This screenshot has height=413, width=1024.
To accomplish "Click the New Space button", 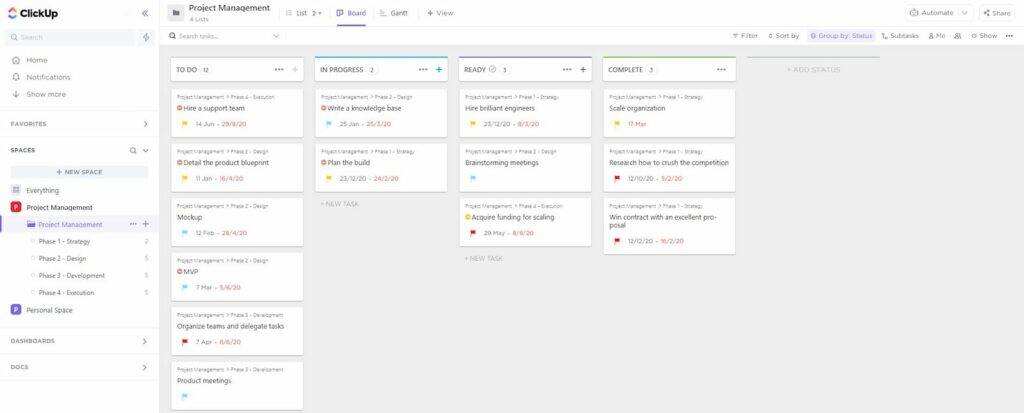I will point(79,172).
